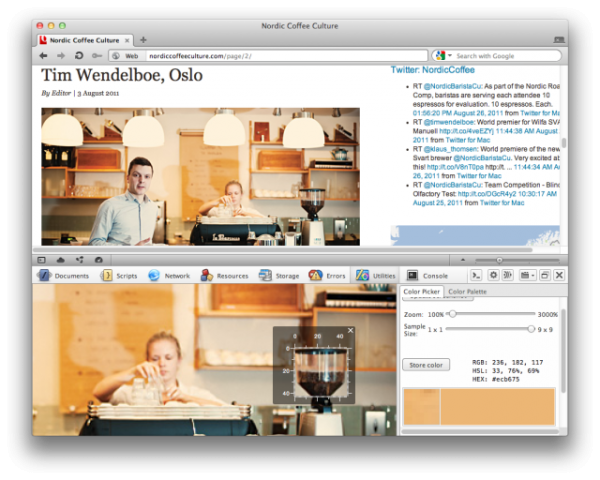The width and height of the screenshot is (600, 480).
Task: Open the Google search engine dropdown
Action: pyautogui.click(x=442, y=56)
